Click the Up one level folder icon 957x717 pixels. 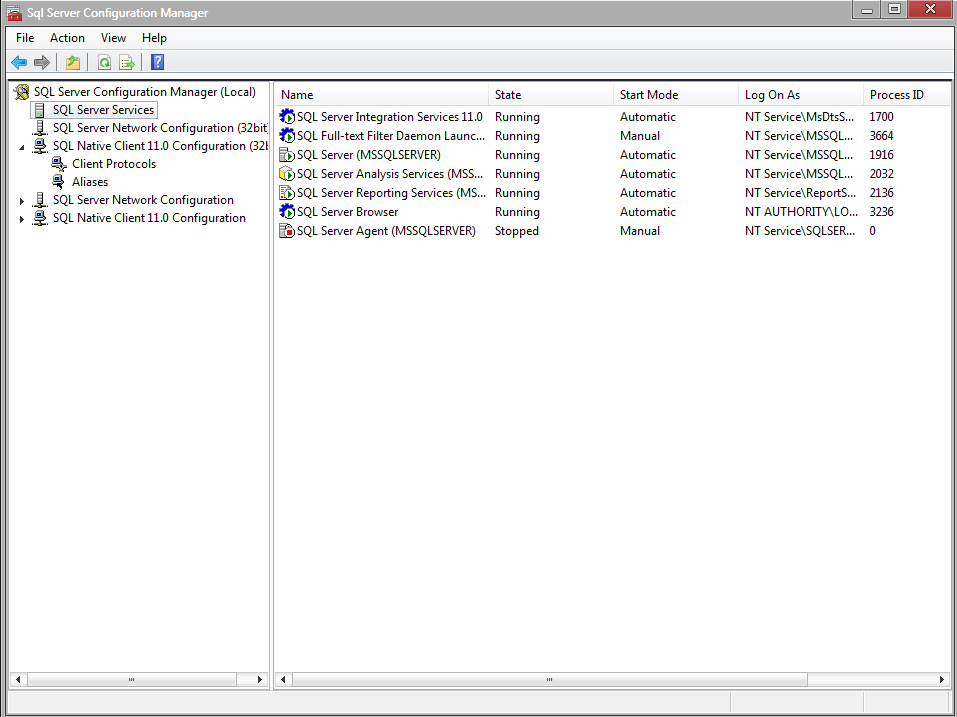(73, 62)
